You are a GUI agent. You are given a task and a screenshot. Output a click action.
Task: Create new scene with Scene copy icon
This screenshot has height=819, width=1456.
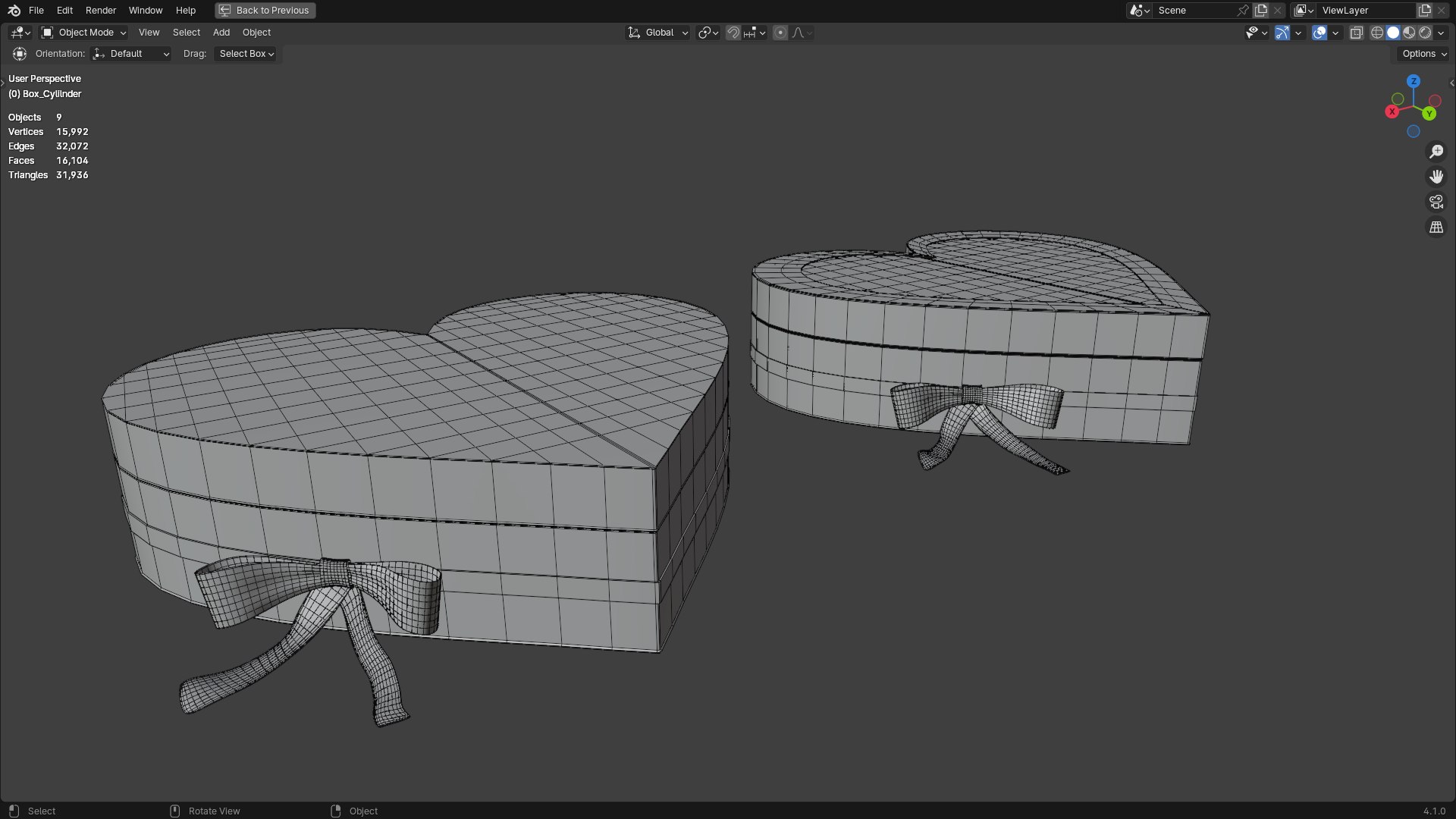(x=1261, y=11)
